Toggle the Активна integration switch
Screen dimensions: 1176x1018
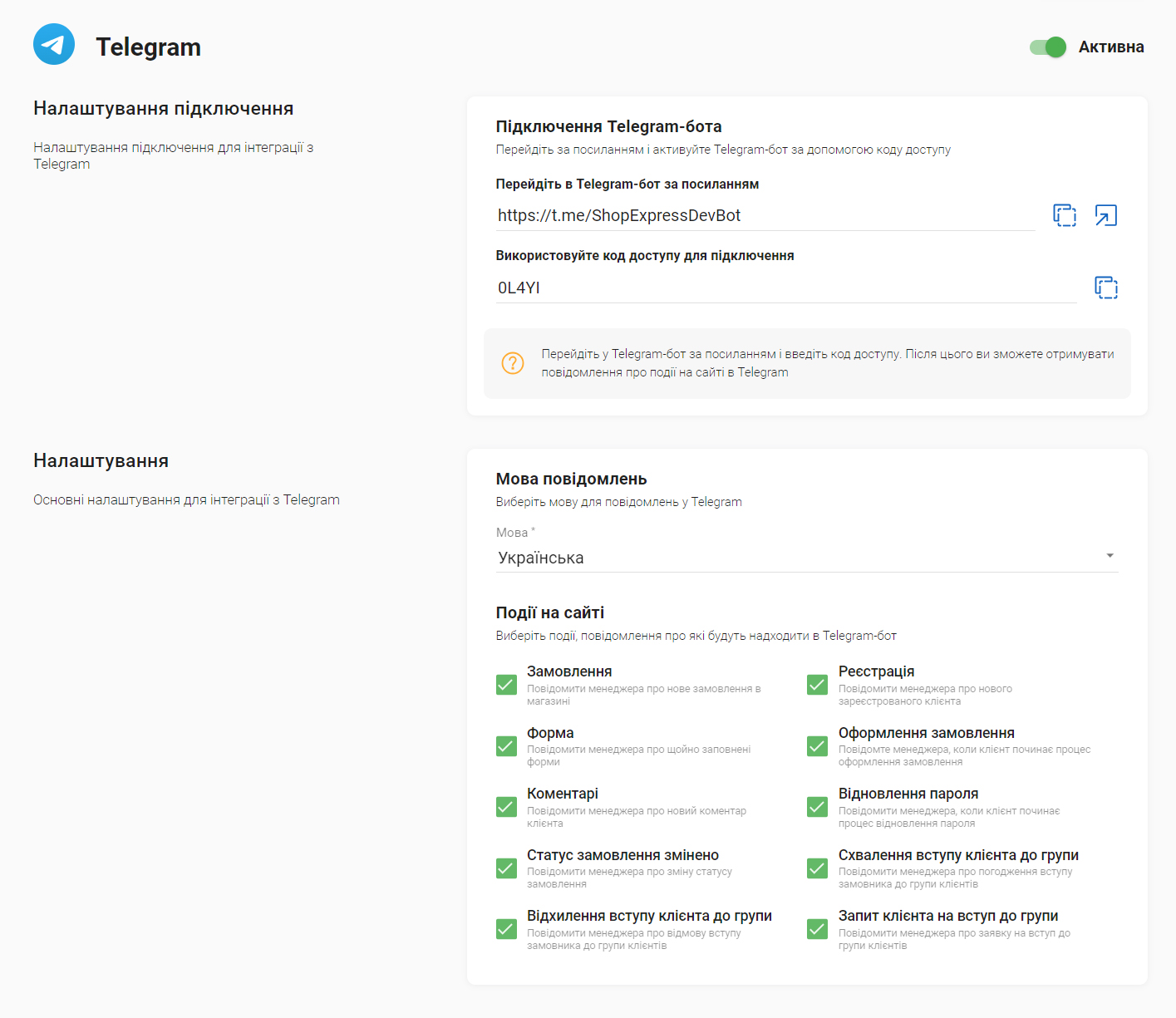coord(1047,47)
